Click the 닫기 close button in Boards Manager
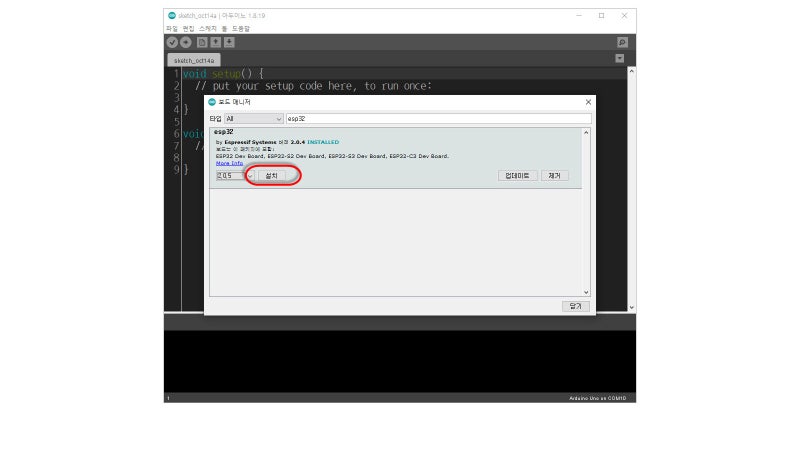This screenshot has width=800, height=450. 576,306
